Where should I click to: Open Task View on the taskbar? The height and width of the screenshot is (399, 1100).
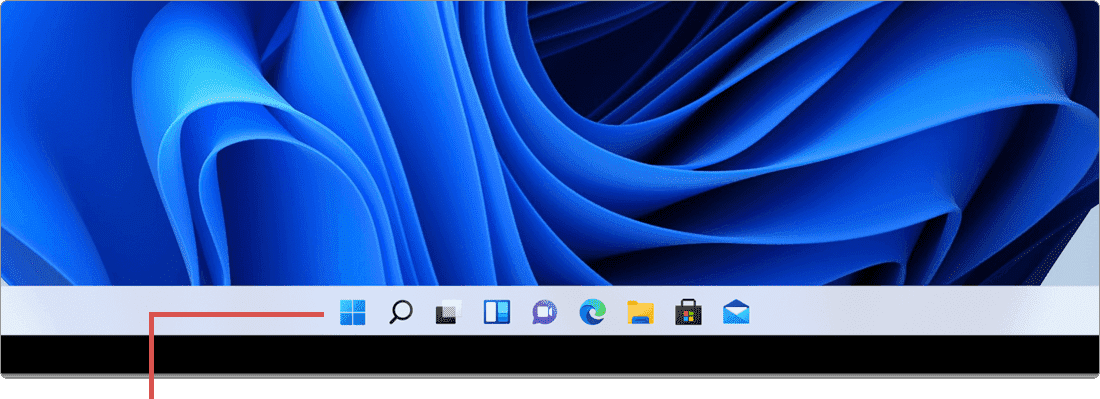[449, 312]
